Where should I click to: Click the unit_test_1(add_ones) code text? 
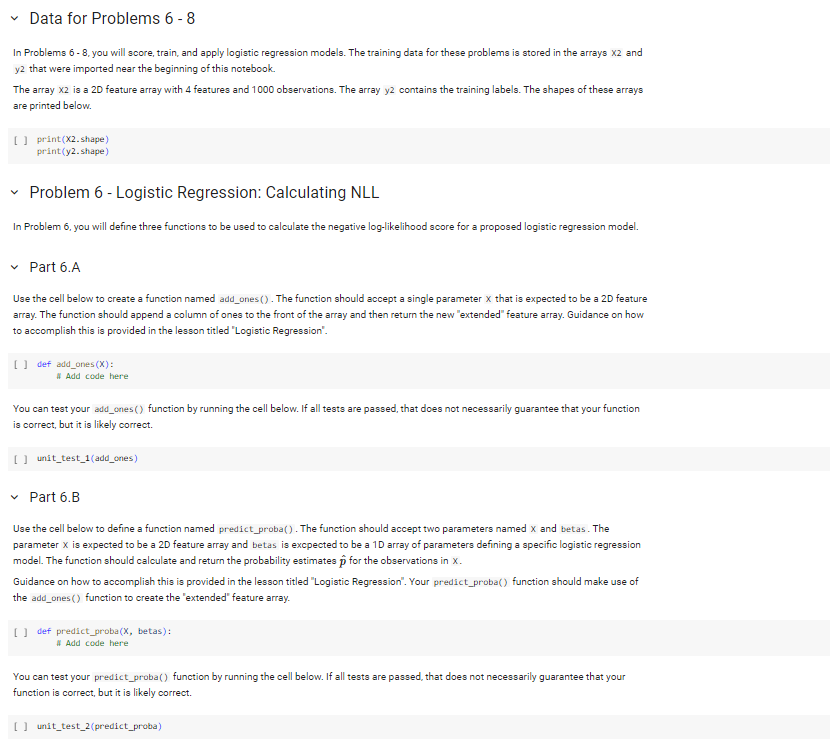(x=87, y=458)
